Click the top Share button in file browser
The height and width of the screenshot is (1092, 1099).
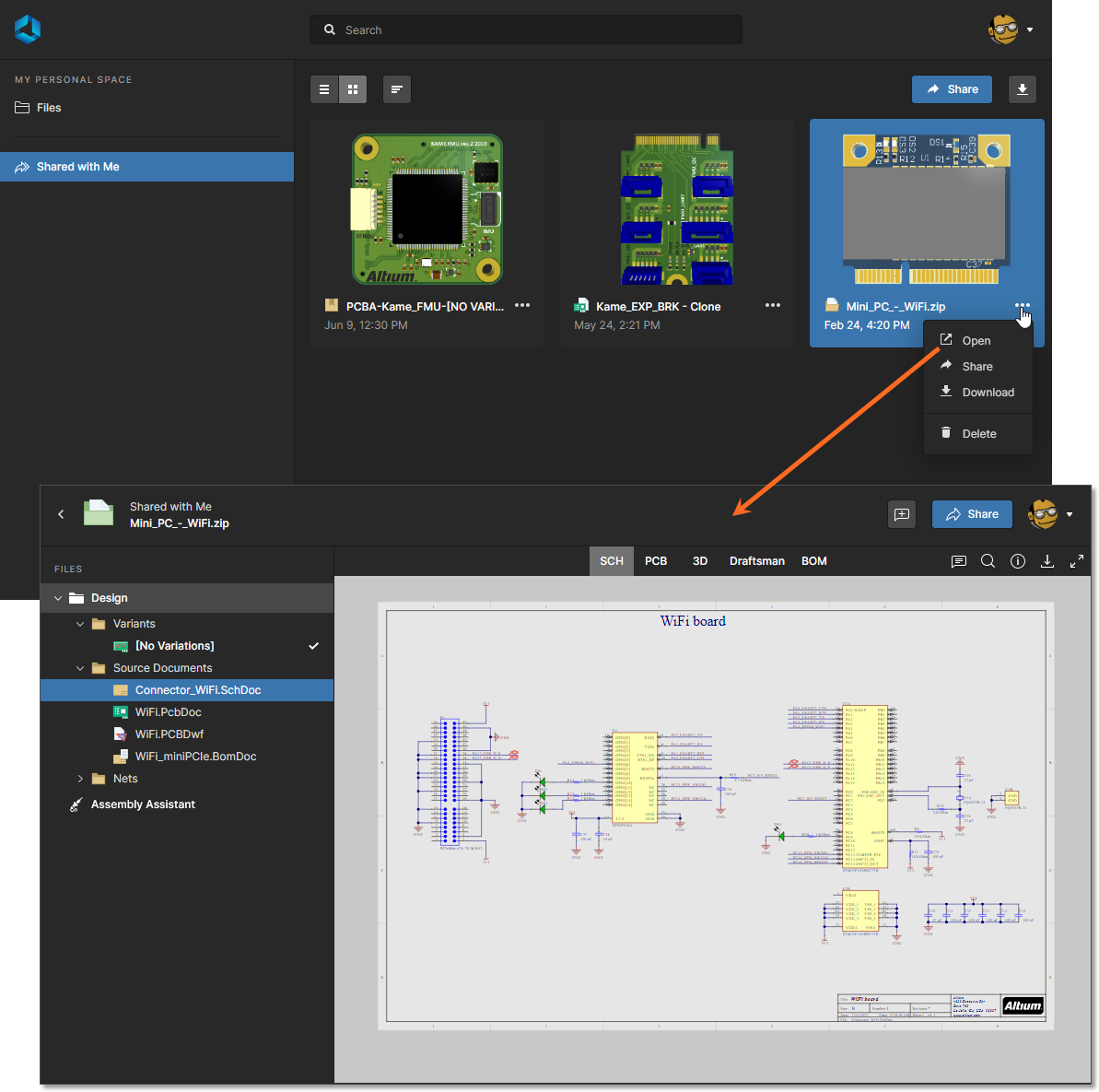(952, 89)
